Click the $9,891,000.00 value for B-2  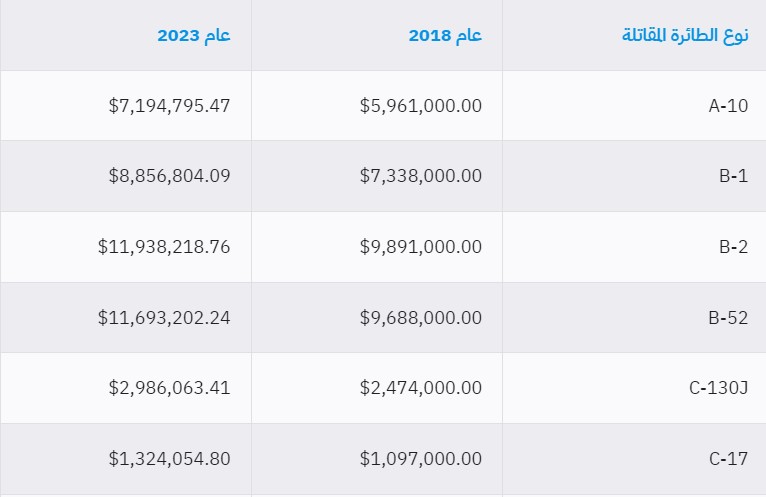[x=421, y=247]
